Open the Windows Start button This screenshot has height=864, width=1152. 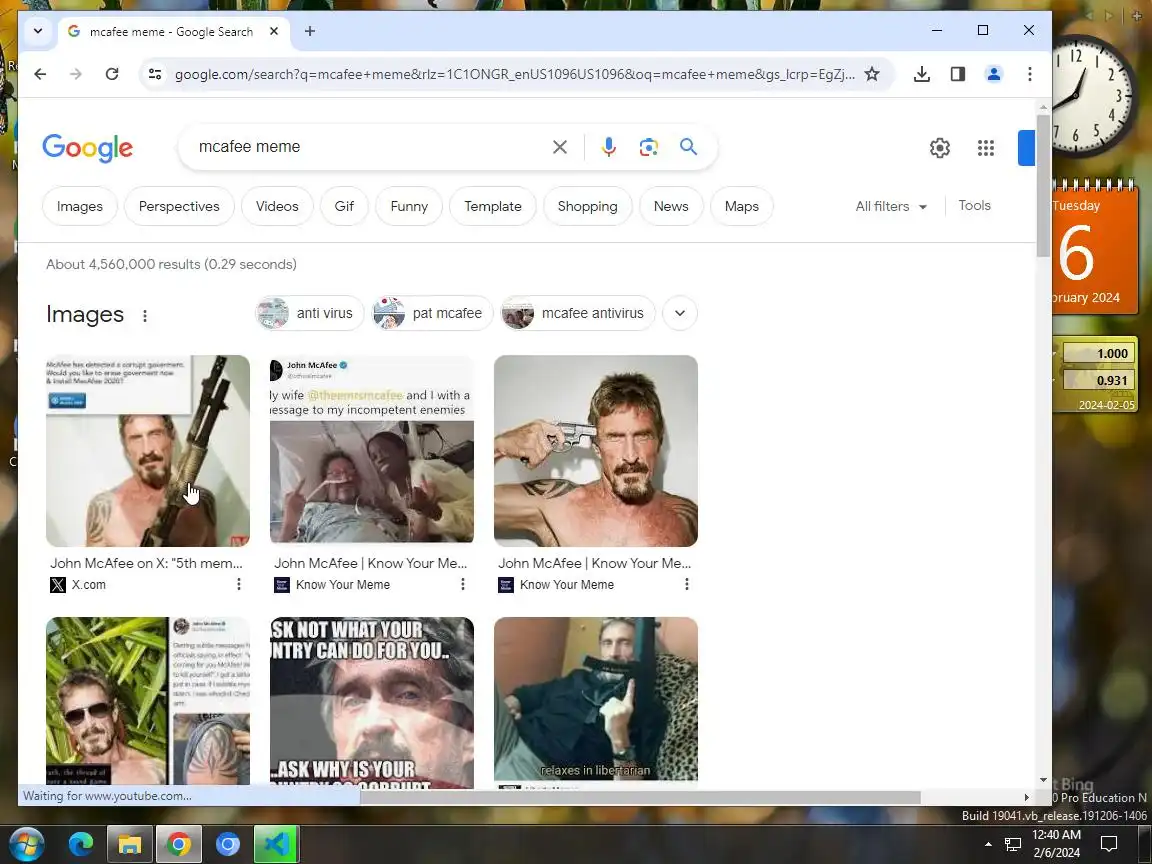pos(26,844)
